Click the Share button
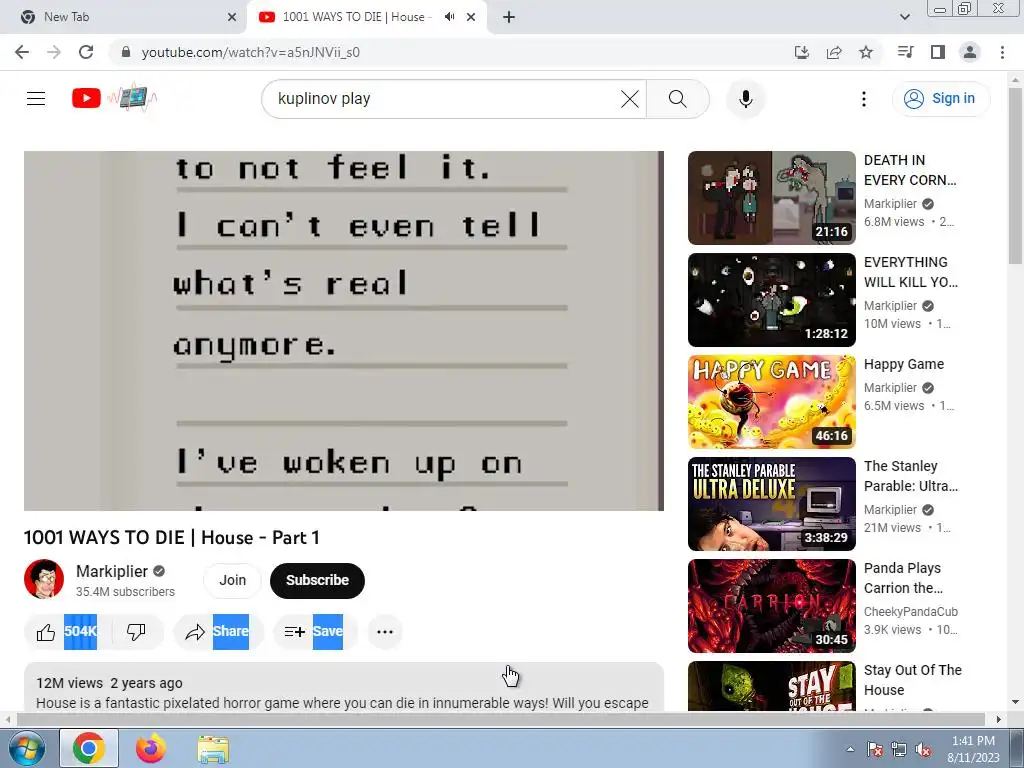This screenshot has width=1024, height=768. click(x=218, y=632)
